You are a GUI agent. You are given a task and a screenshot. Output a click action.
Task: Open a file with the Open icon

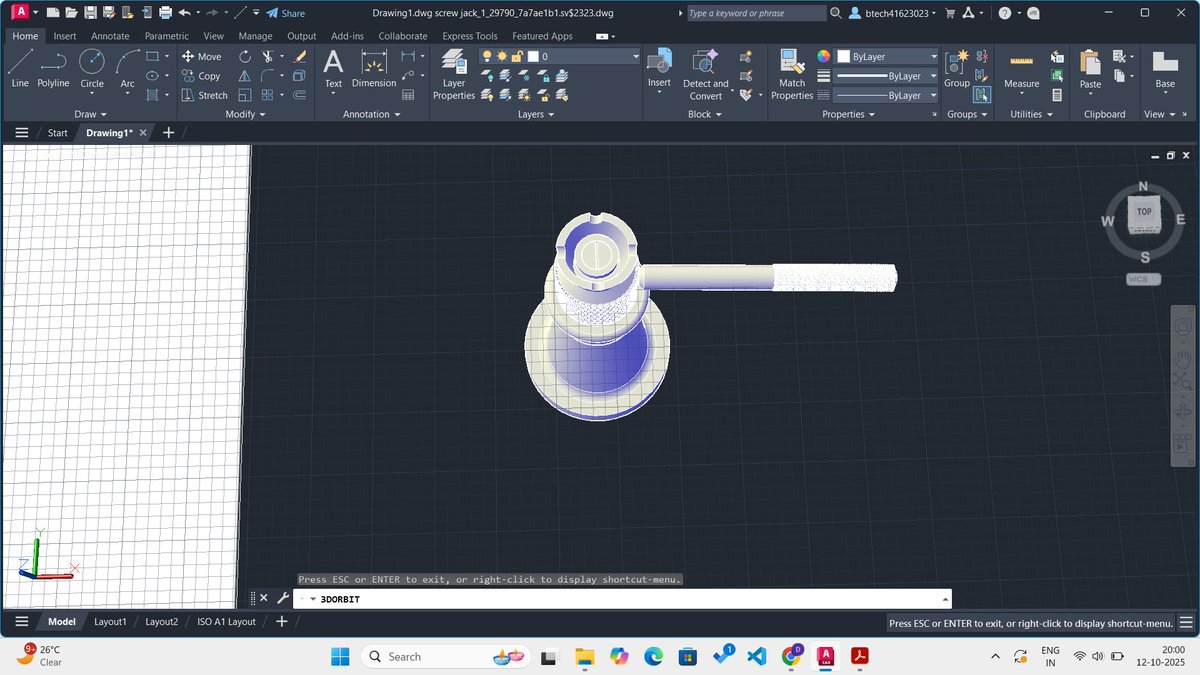(x=72, y=13)
